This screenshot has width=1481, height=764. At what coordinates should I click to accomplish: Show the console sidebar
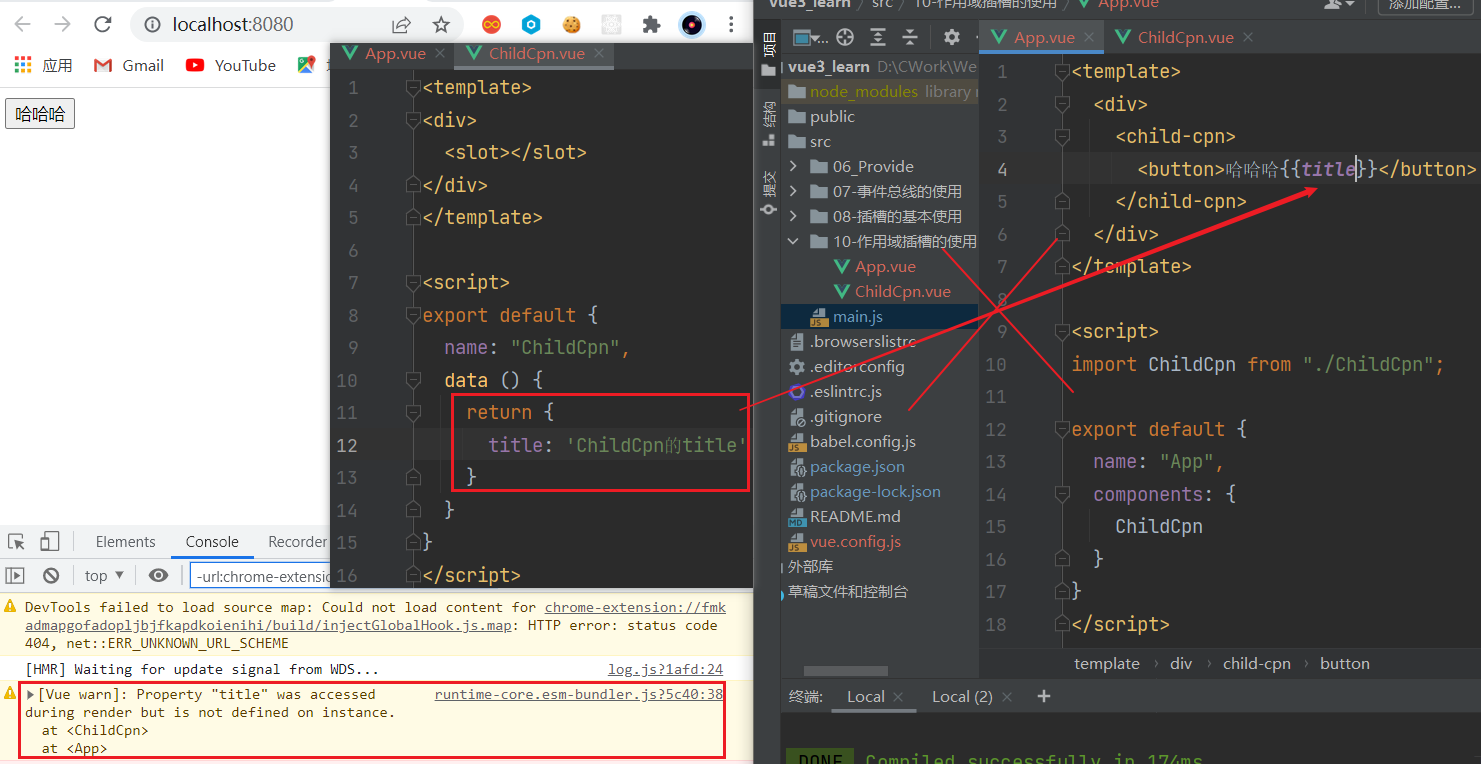(15, 575)
